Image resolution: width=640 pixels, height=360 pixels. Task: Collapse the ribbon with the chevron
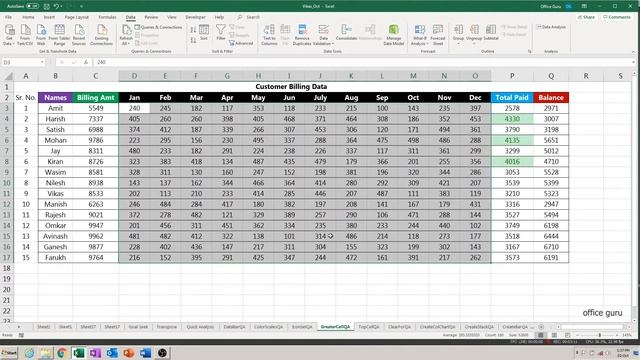[633, 52]
